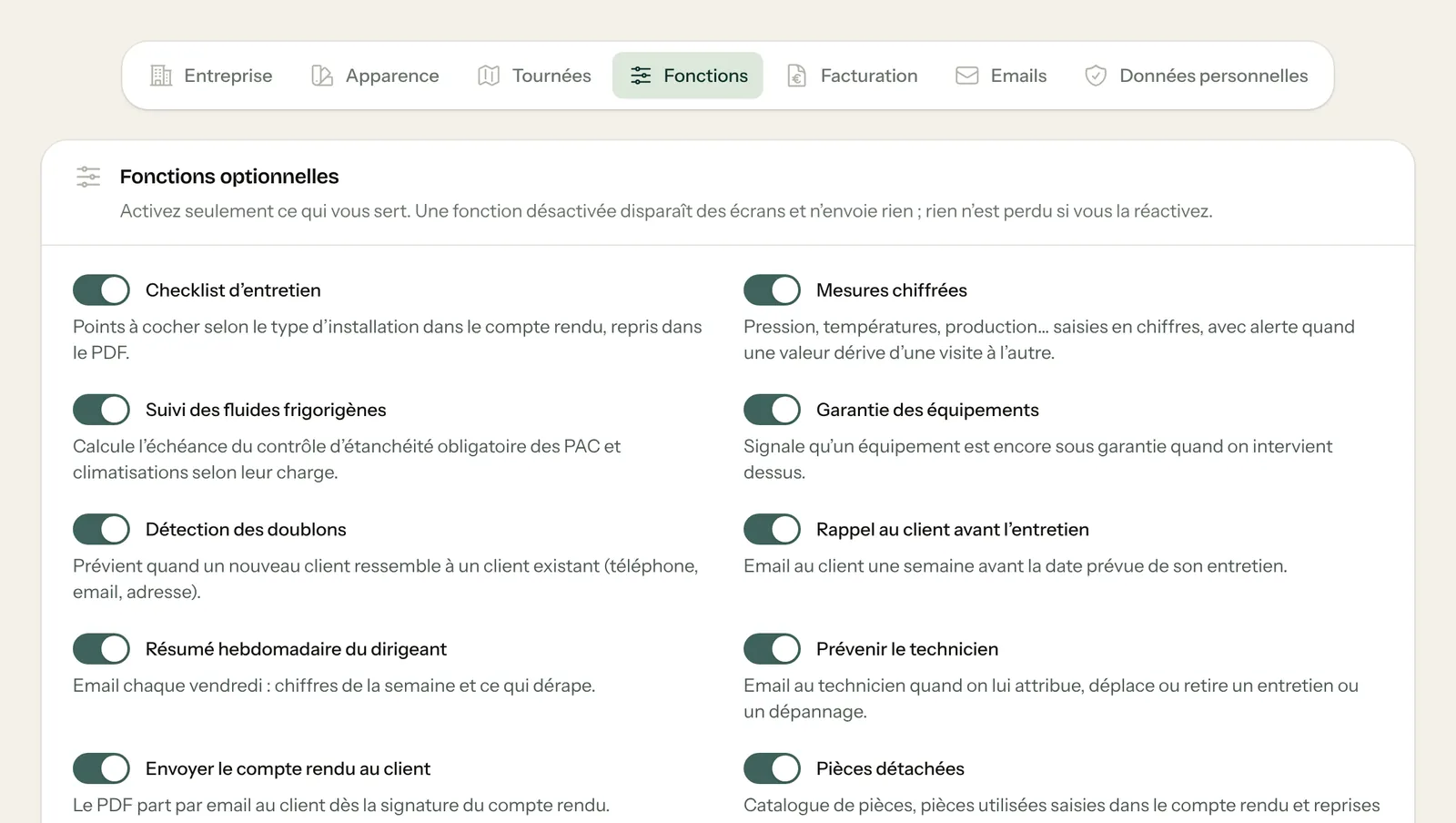1456x823 pixels.
Task: Switch to the Apparence tab
Action: point(375,76)
